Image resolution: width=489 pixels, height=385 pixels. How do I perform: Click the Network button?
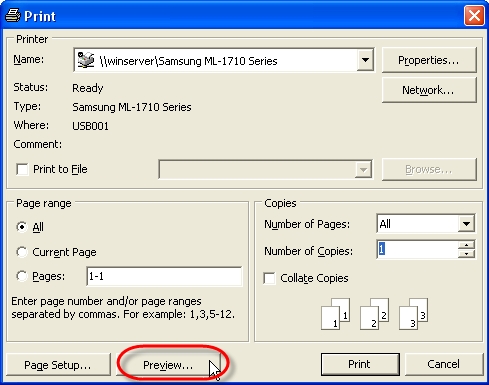click(429, 90)
